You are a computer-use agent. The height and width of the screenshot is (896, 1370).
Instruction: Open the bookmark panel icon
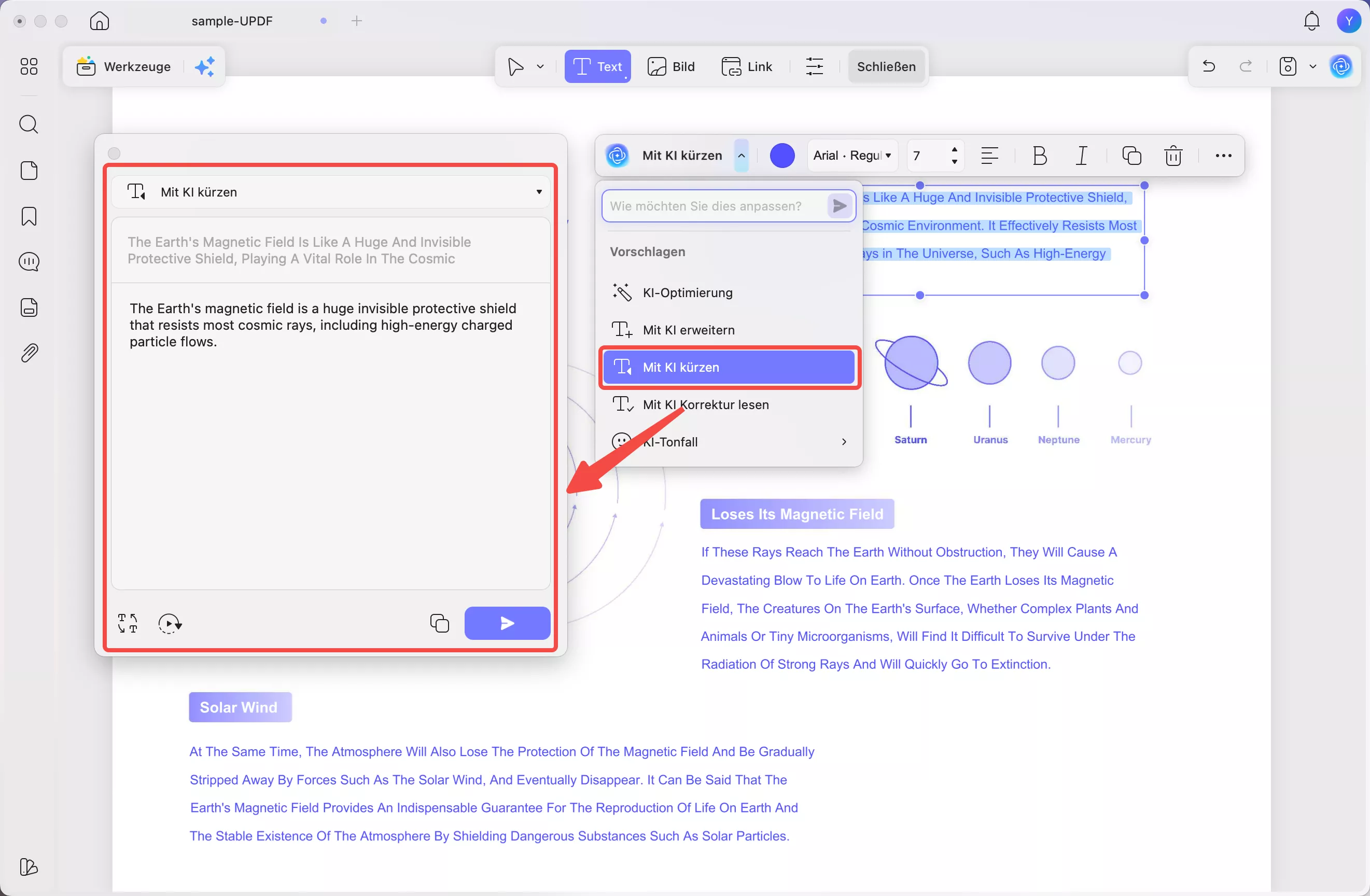[x=29, y=216]
